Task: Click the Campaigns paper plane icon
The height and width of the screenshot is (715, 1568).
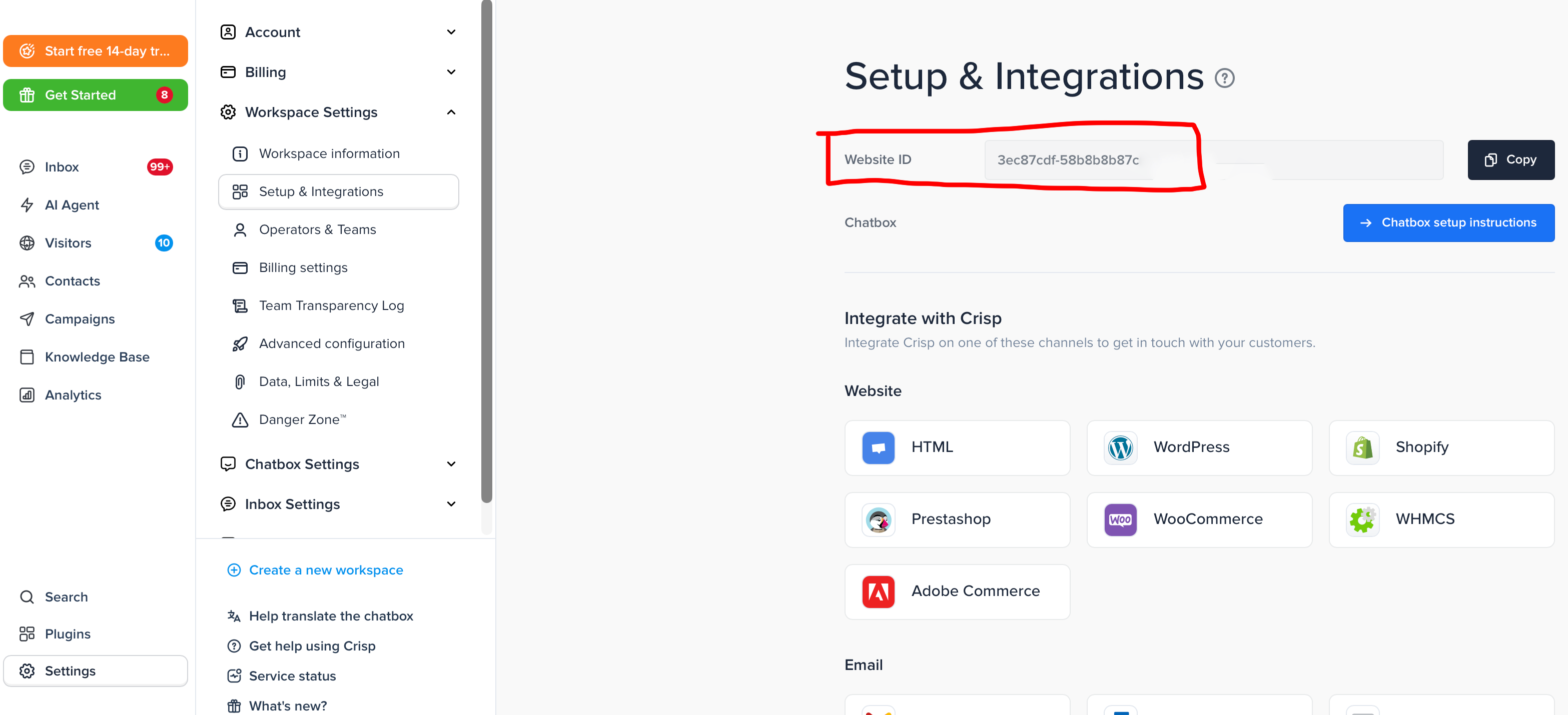Action: 27,319
